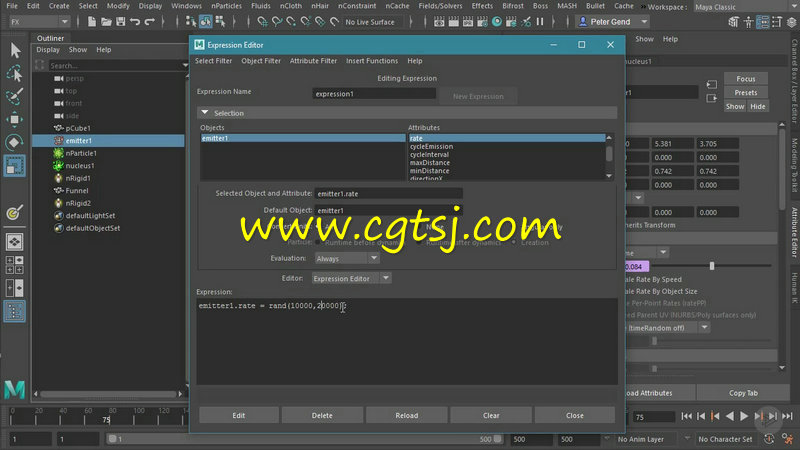The width and height of the screenshot is (800, 450).
Task: Click the pause Viewport icon
Action: click(540, 21)
